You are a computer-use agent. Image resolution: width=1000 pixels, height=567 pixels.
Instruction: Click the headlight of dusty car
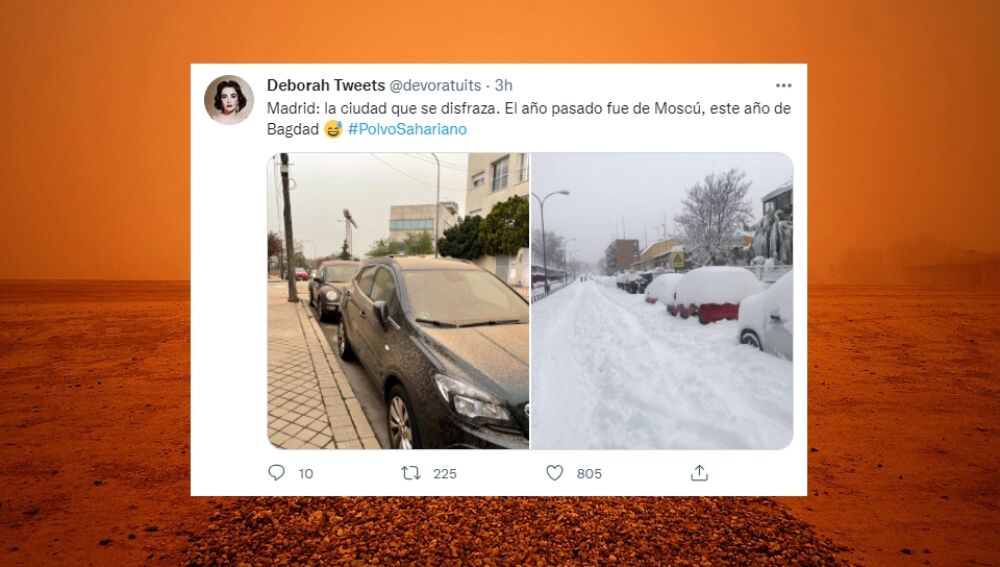click(472, 399)
